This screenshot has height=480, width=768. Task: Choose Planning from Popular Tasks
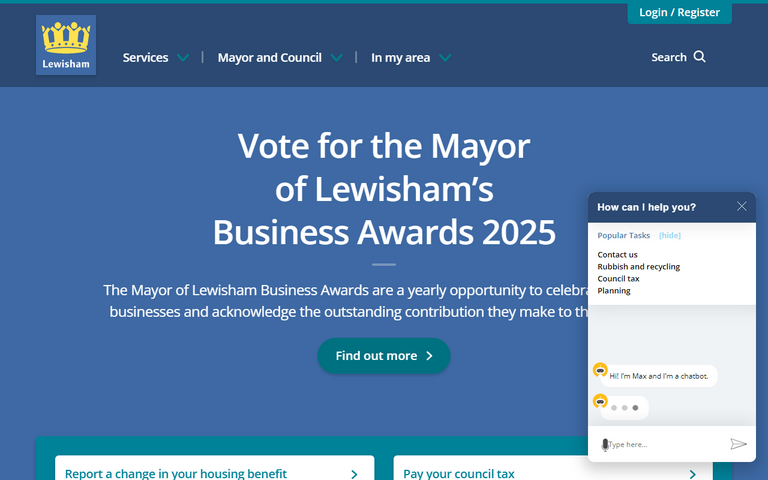pos(614,291)
